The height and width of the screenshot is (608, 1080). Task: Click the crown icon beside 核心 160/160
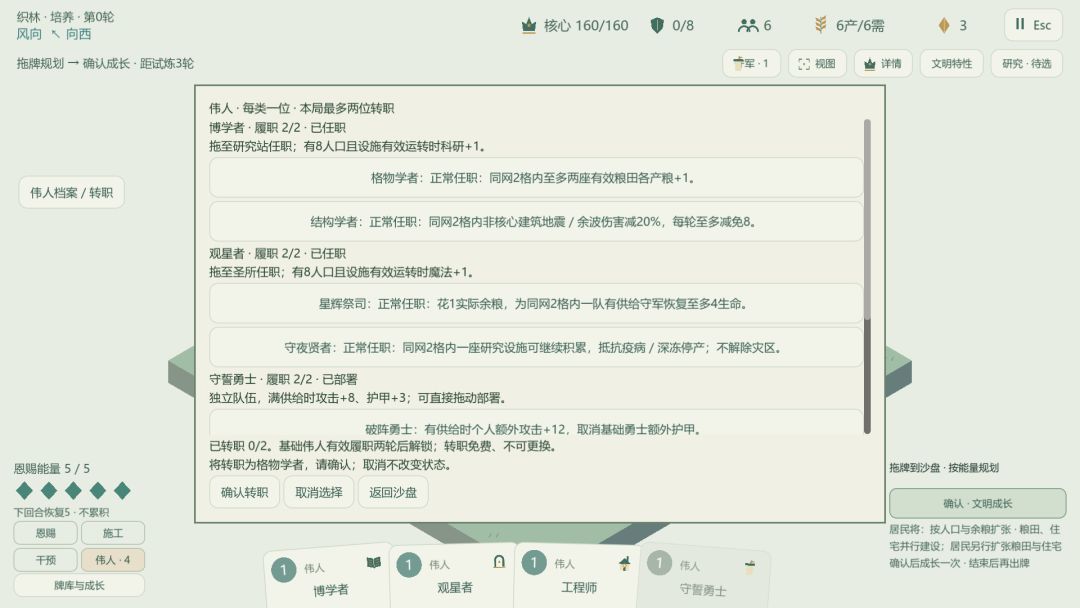click(528, 25)
